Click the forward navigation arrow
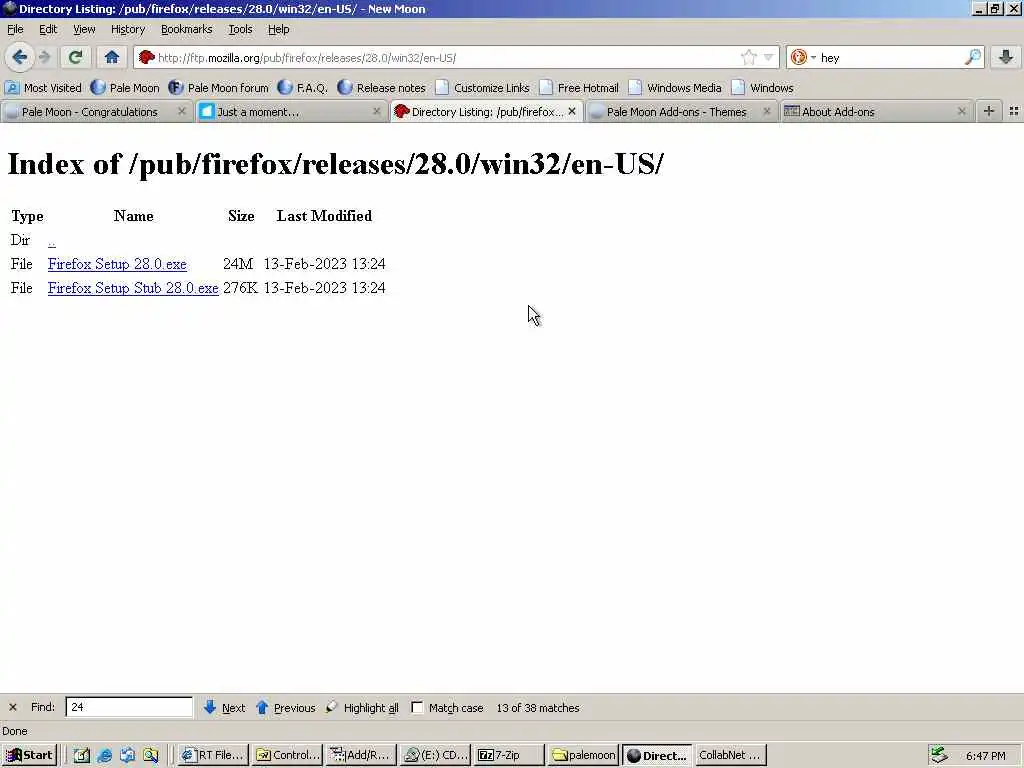1024x768 pixels. coord(44,57)
